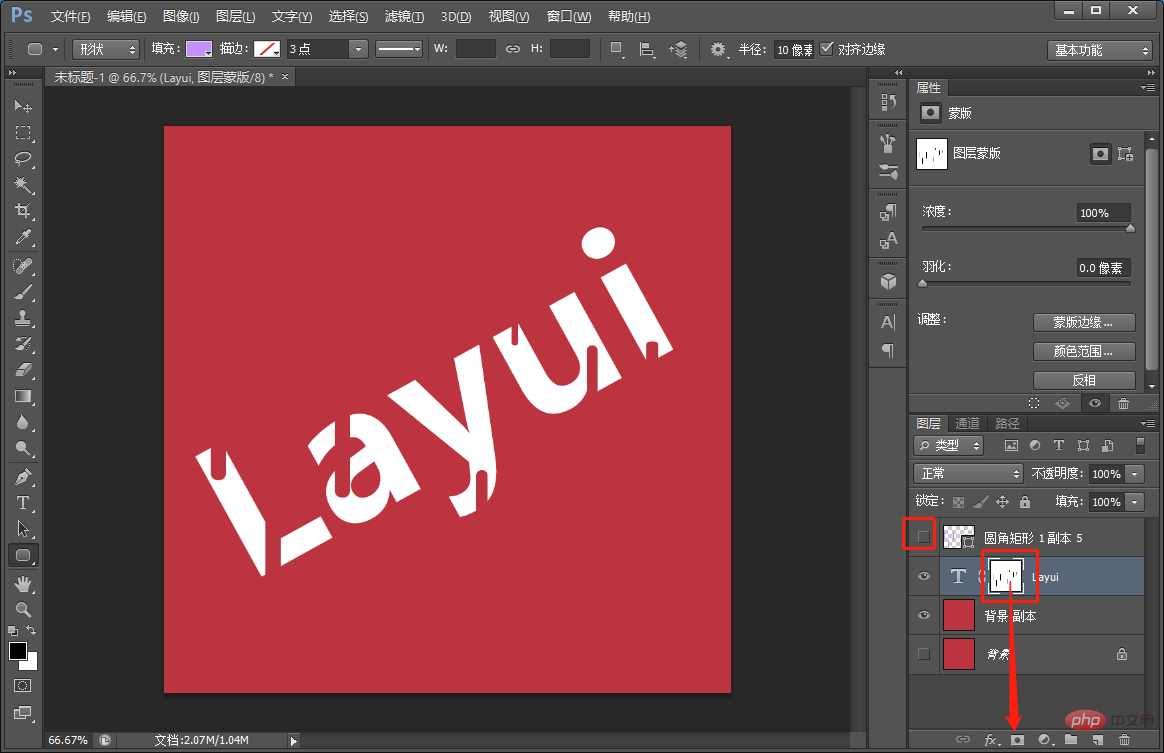1164x753 pixels.
Task: Click the 浓度 density slider handle
Action: (1130, 229)
